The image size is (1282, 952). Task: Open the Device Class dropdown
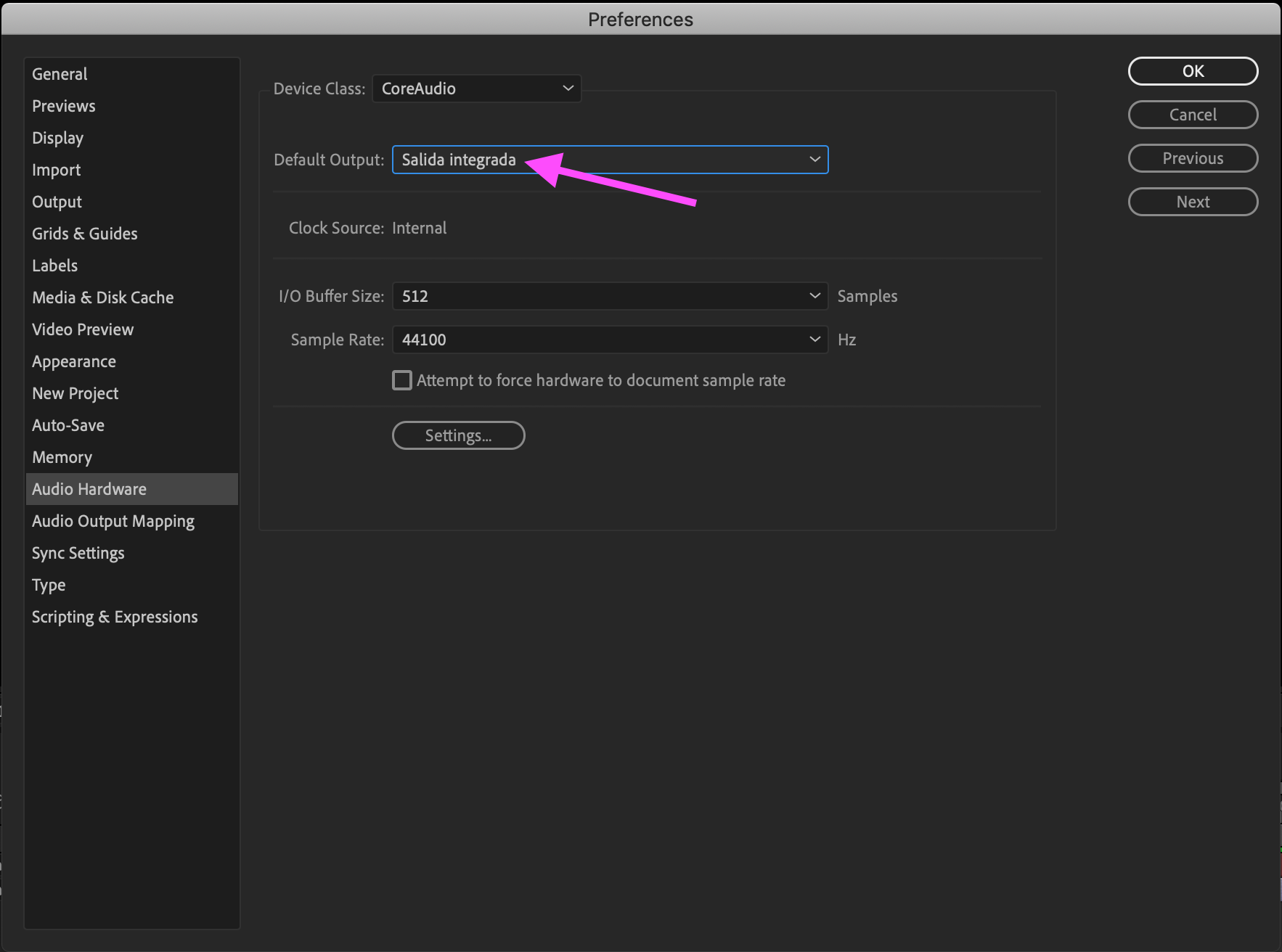coord(477,89)
